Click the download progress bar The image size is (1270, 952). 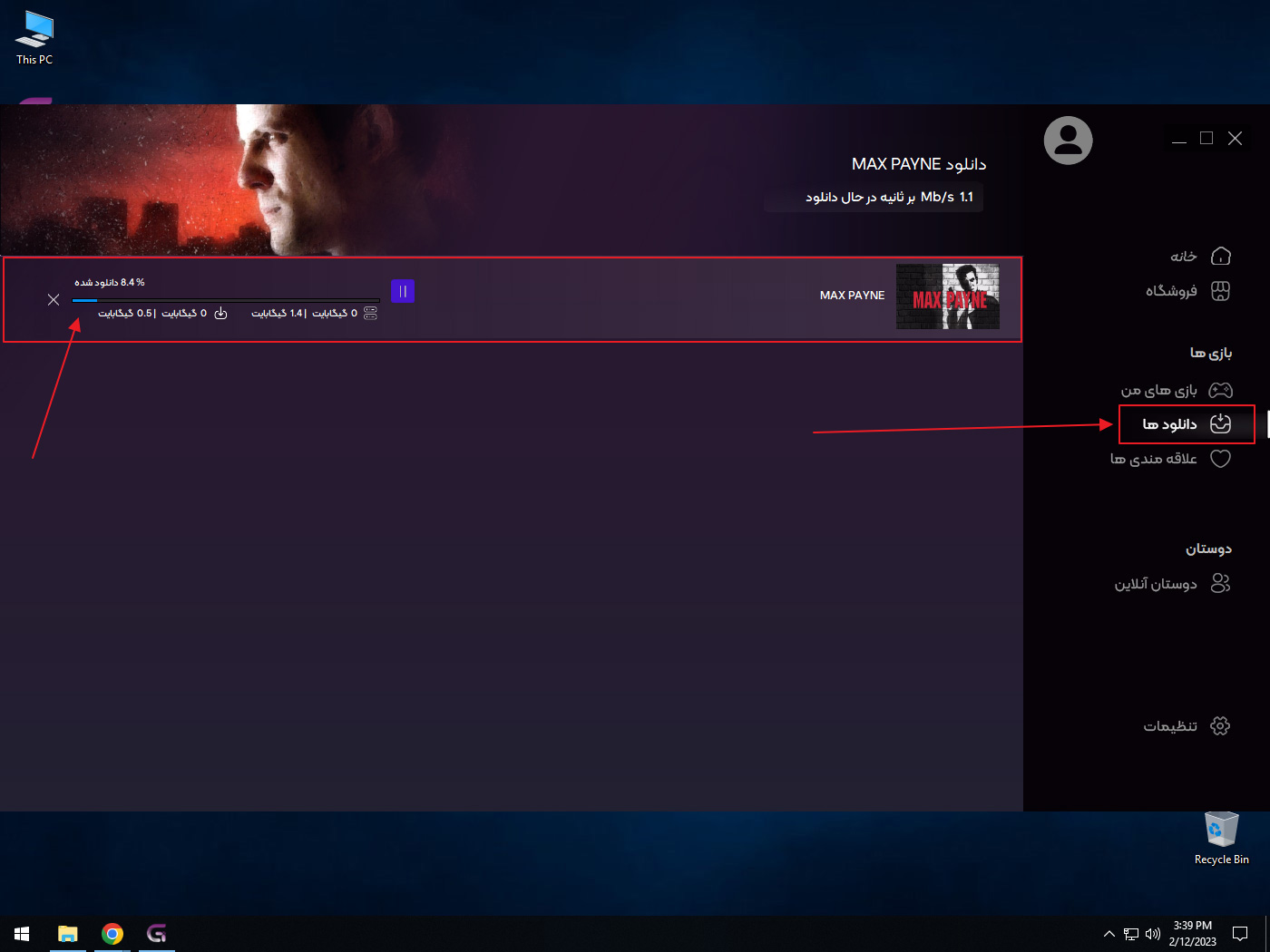[226, 300]
